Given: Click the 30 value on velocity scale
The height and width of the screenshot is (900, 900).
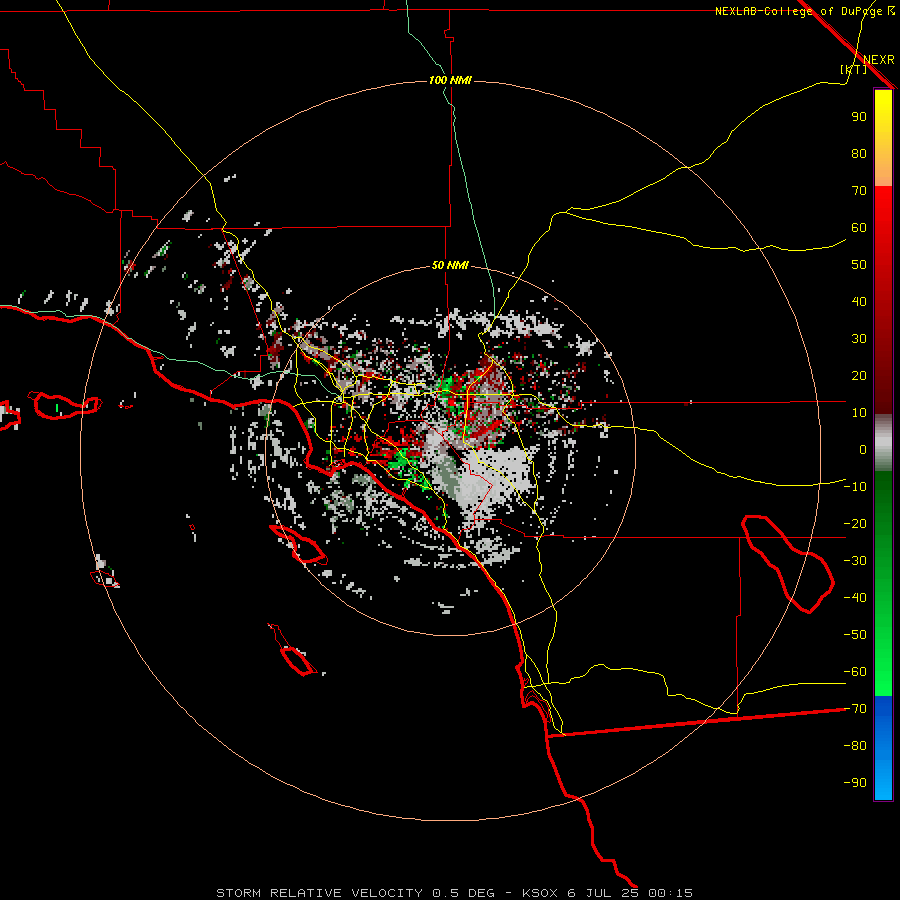Looking at the screenshot, I should tap(859, 339).
